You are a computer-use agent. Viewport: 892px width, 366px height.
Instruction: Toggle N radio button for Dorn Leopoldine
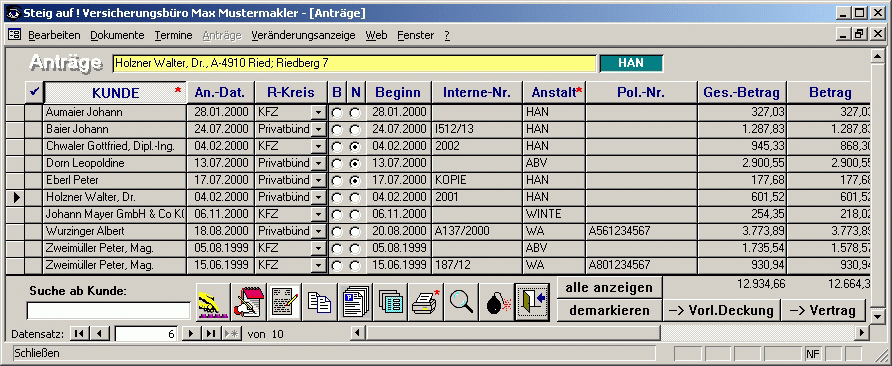pyautogui.click(x=355, y=165)
